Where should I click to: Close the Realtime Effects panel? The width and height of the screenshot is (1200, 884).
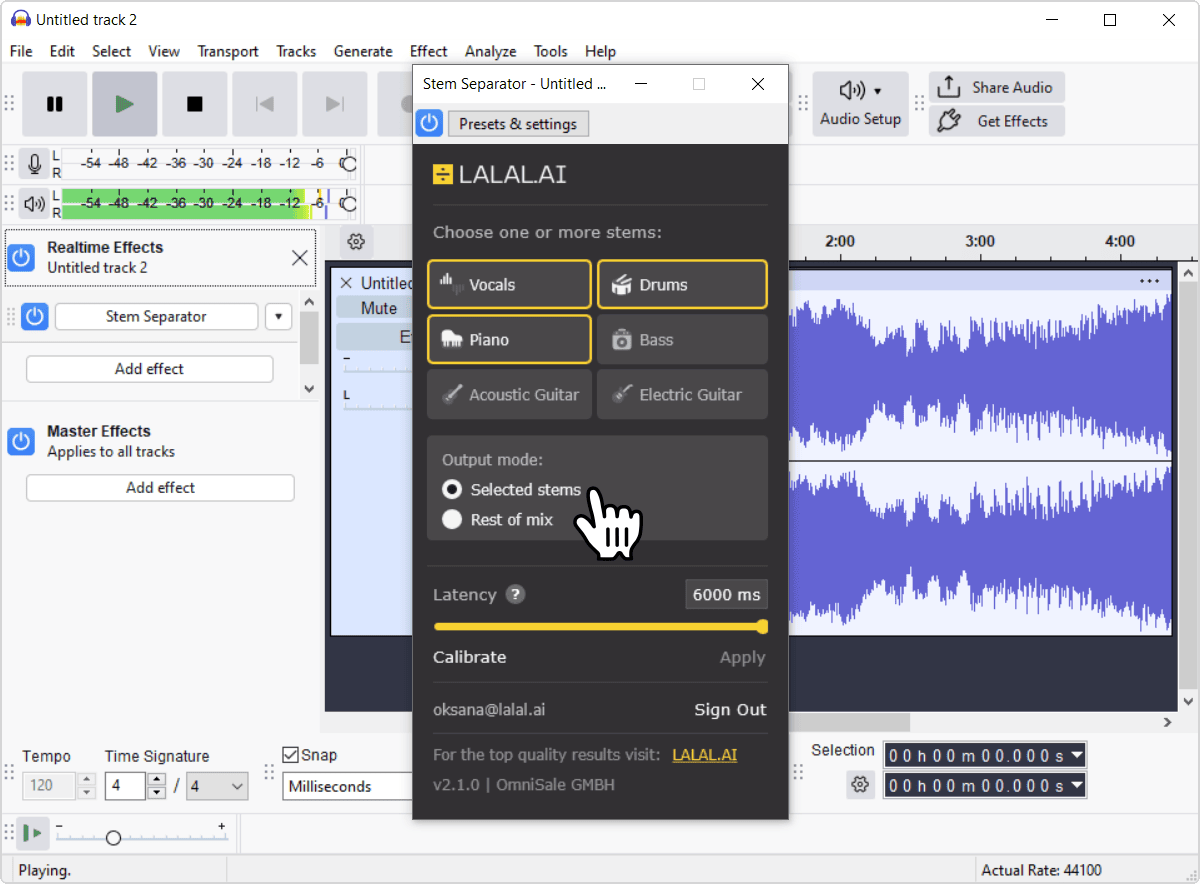[299, 258]
